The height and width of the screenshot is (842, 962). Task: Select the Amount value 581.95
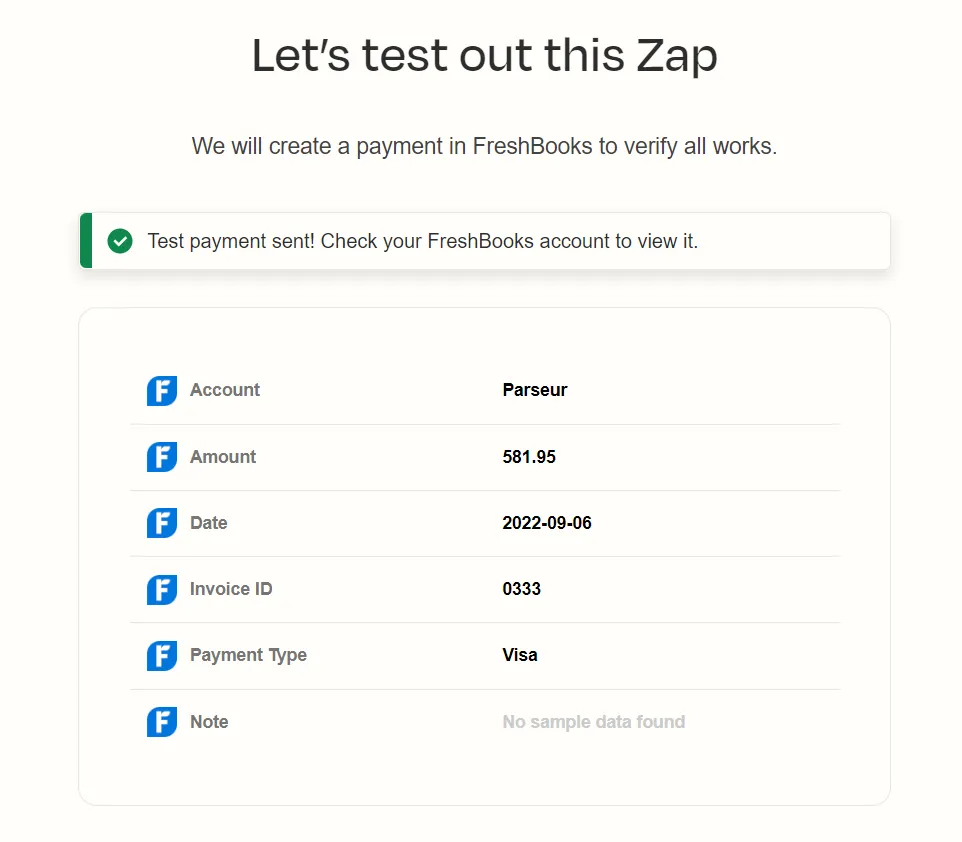pyautogui.click(x=529, y=457)
